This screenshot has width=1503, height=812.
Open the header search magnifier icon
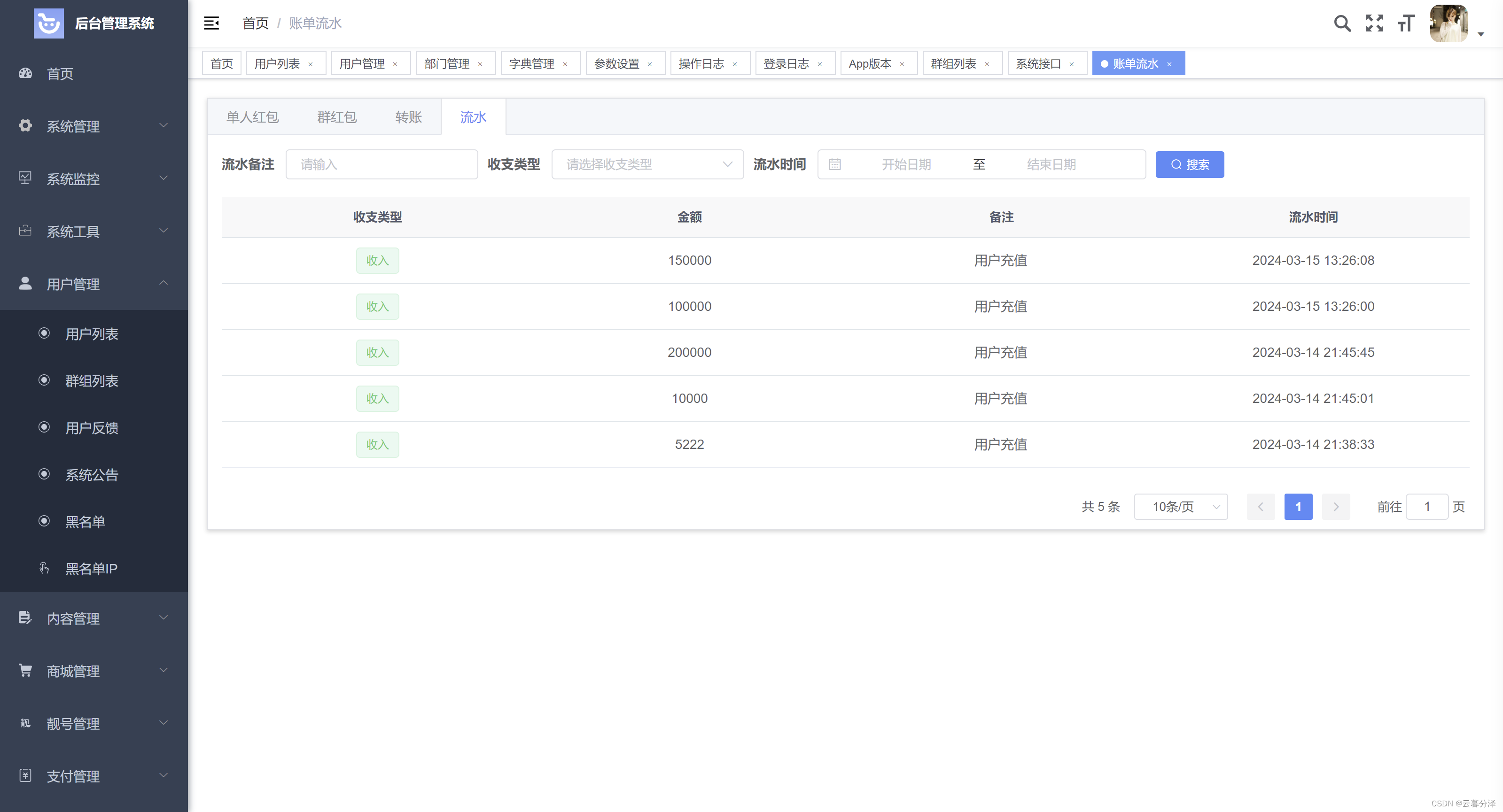point(1342,23)
